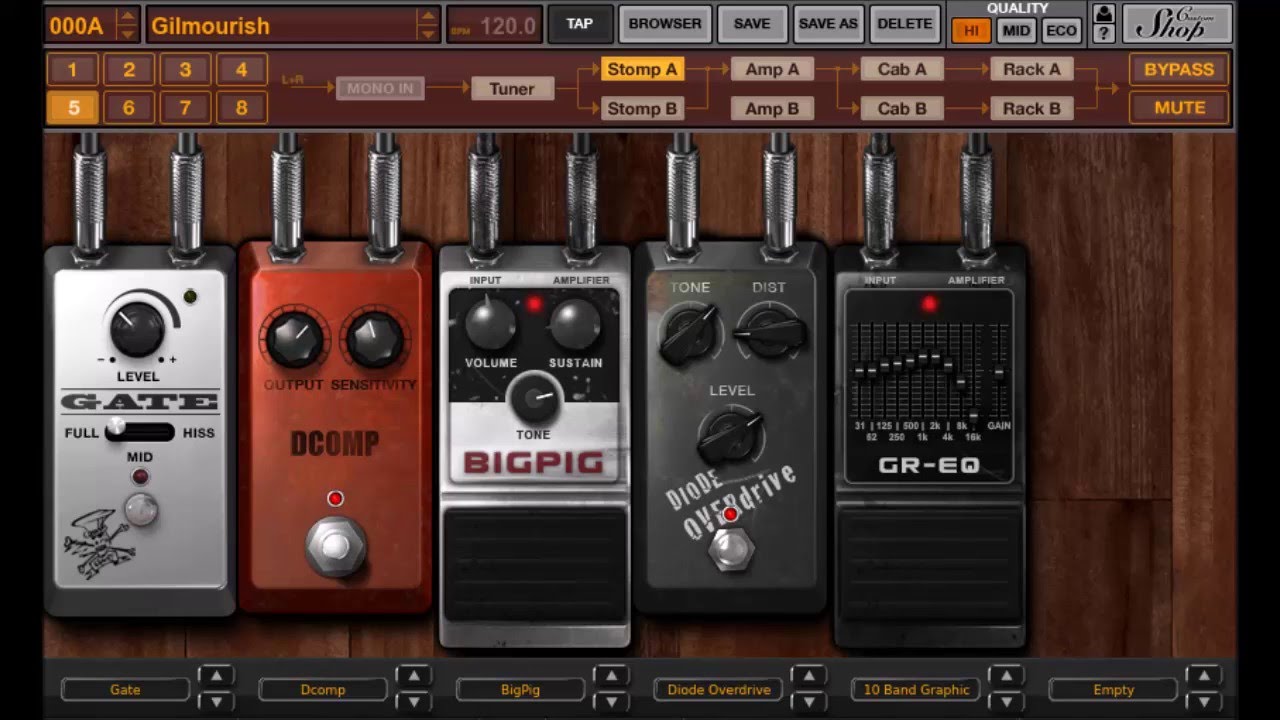Open the Gilmourish preset name selector arrows
This screenshot has width=1280, height=720.
coord(428,24)
